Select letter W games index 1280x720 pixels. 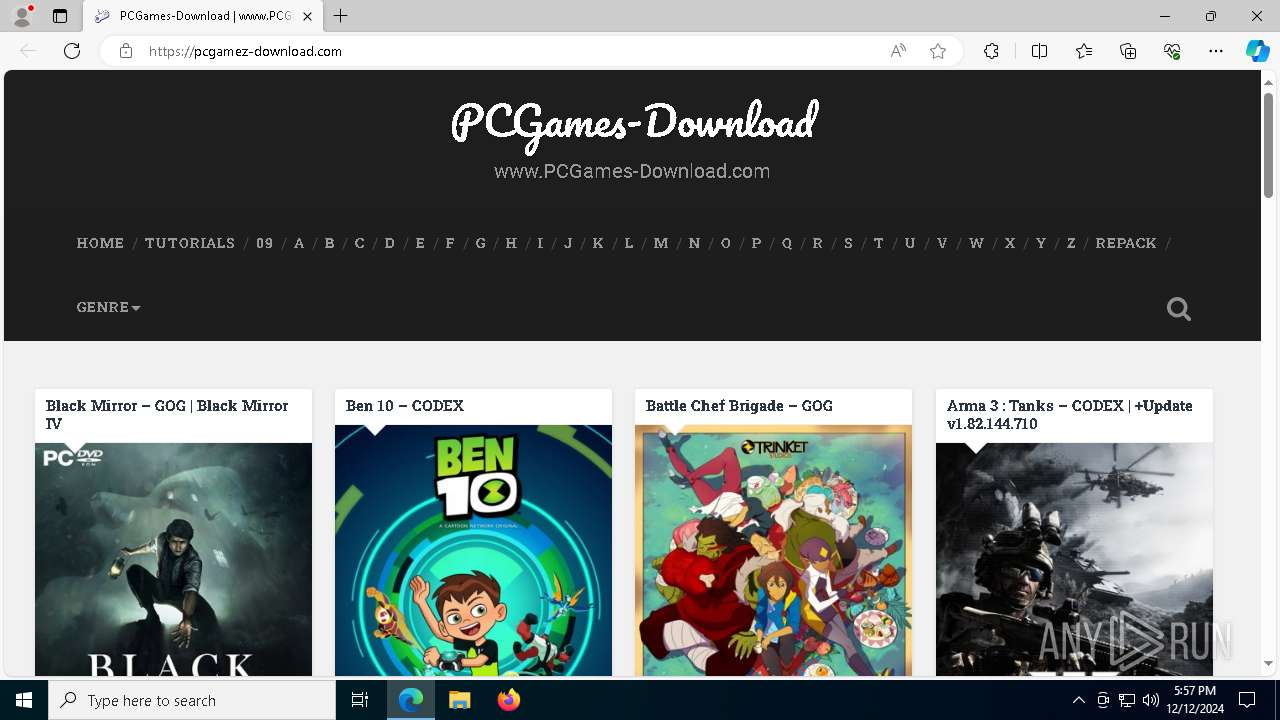[x=976, y=243]
